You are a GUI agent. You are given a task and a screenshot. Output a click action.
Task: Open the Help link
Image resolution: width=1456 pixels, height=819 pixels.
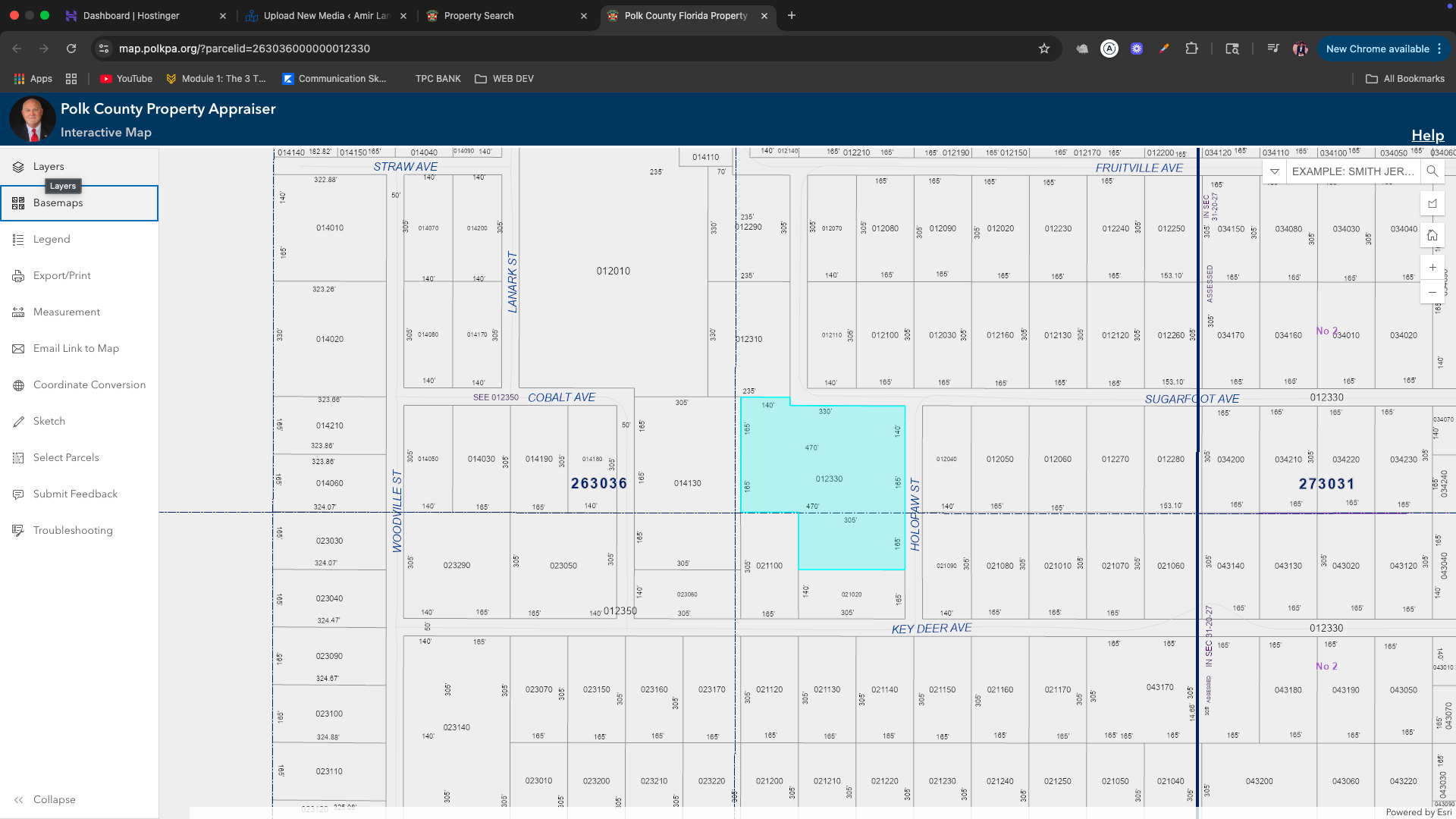[x=1427, y=136]
